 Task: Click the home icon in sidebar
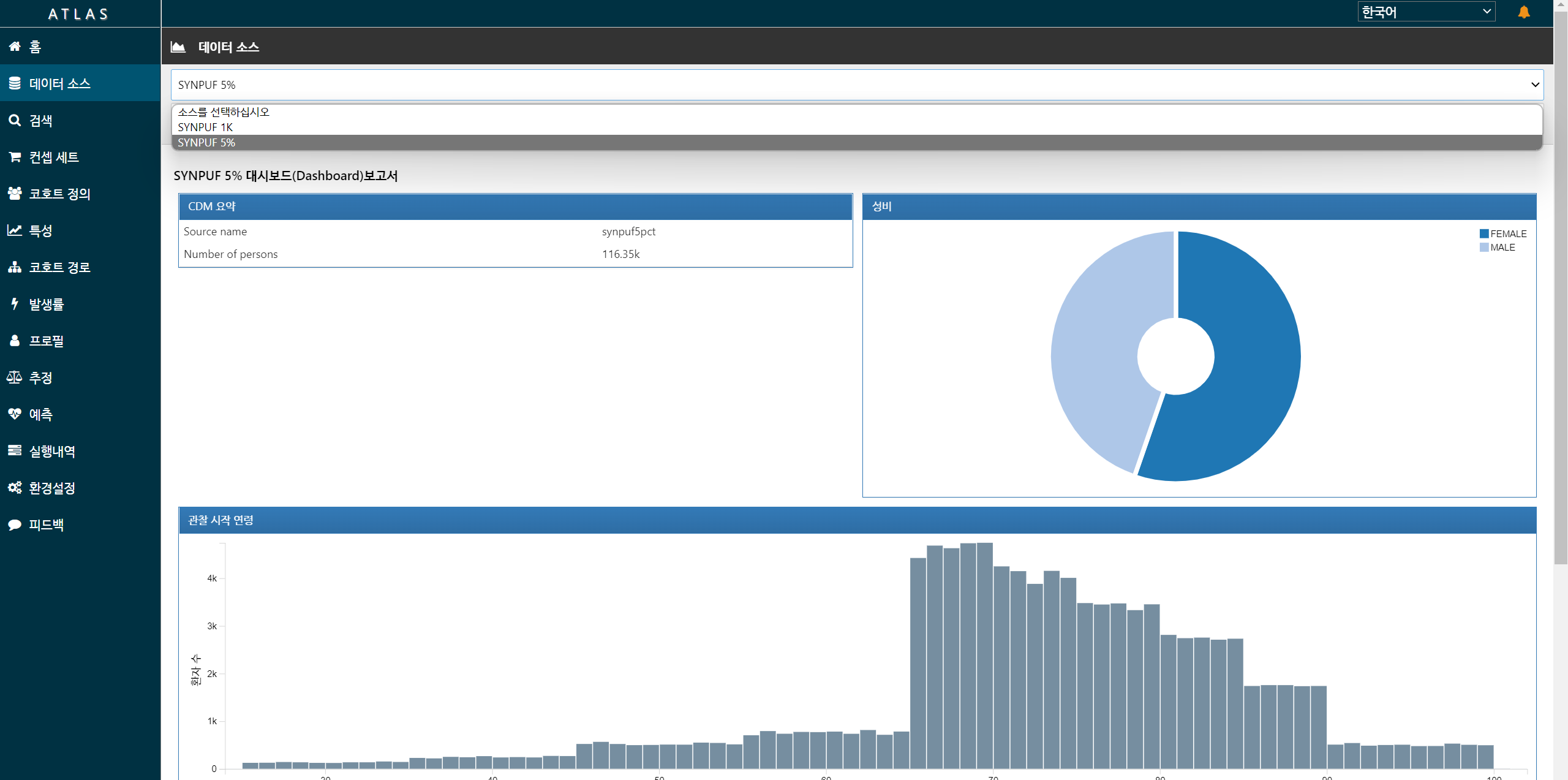coord(15,47)
